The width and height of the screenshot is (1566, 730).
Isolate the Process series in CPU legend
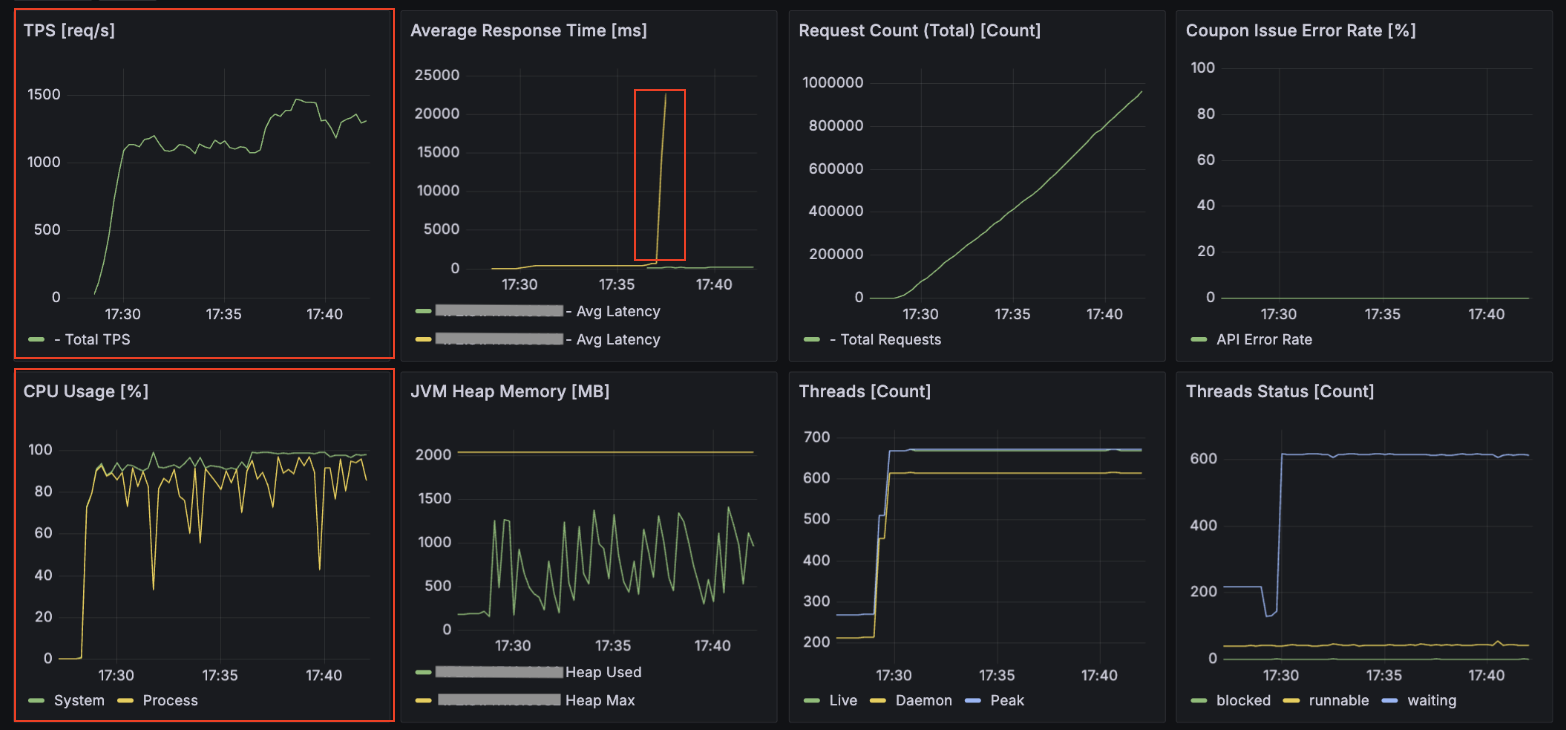(x=170, y=700)
